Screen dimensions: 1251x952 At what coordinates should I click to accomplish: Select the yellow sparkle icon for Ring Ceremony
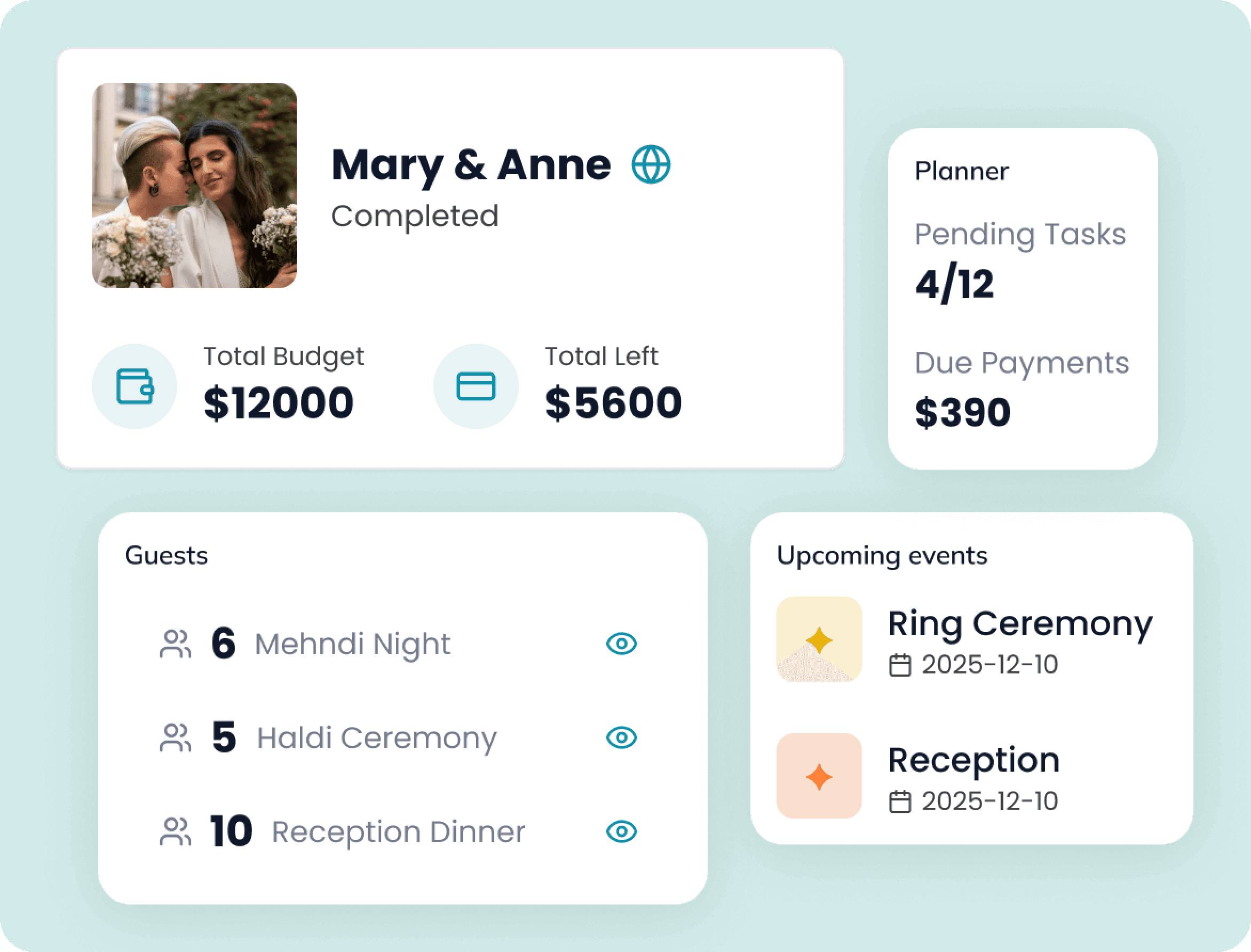tap(818, 639)
